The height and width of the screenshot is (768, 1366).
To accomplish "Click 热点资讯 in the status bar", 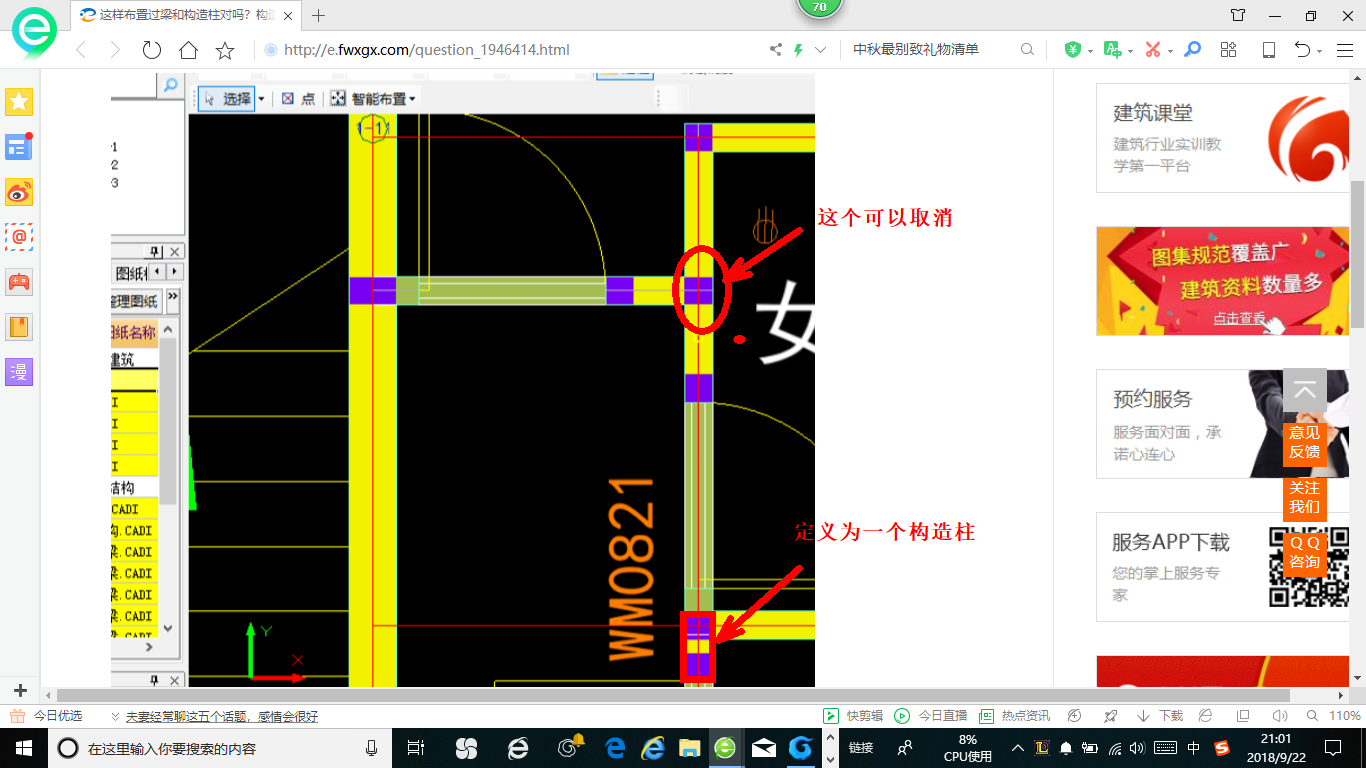I will [1015, 716].
